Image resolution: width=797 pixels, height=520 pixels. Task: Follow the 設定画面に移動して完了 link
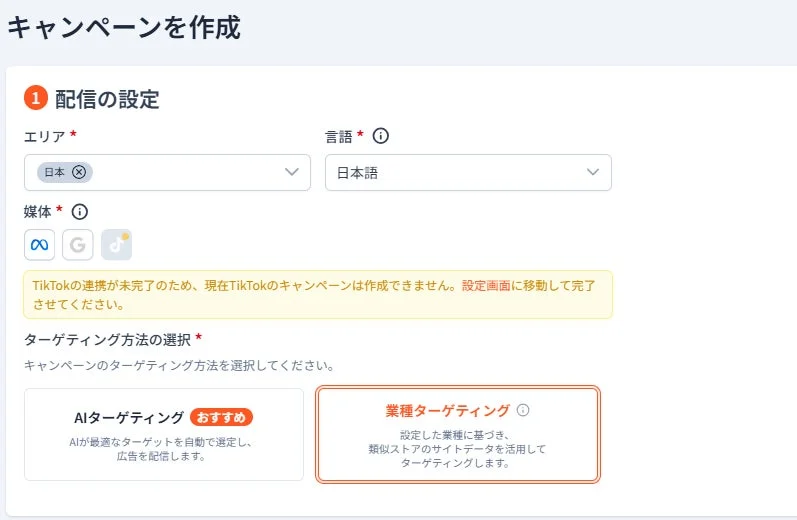pos(529,286)
